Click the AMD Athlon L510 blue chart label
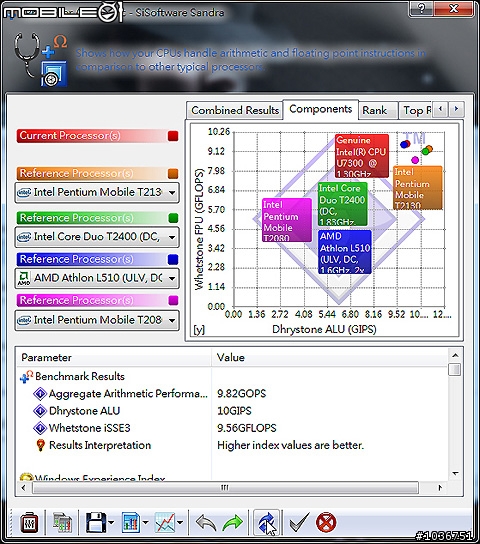Viewport: 480px width, 544px height. pyautogui.click(x=345, y=252)
